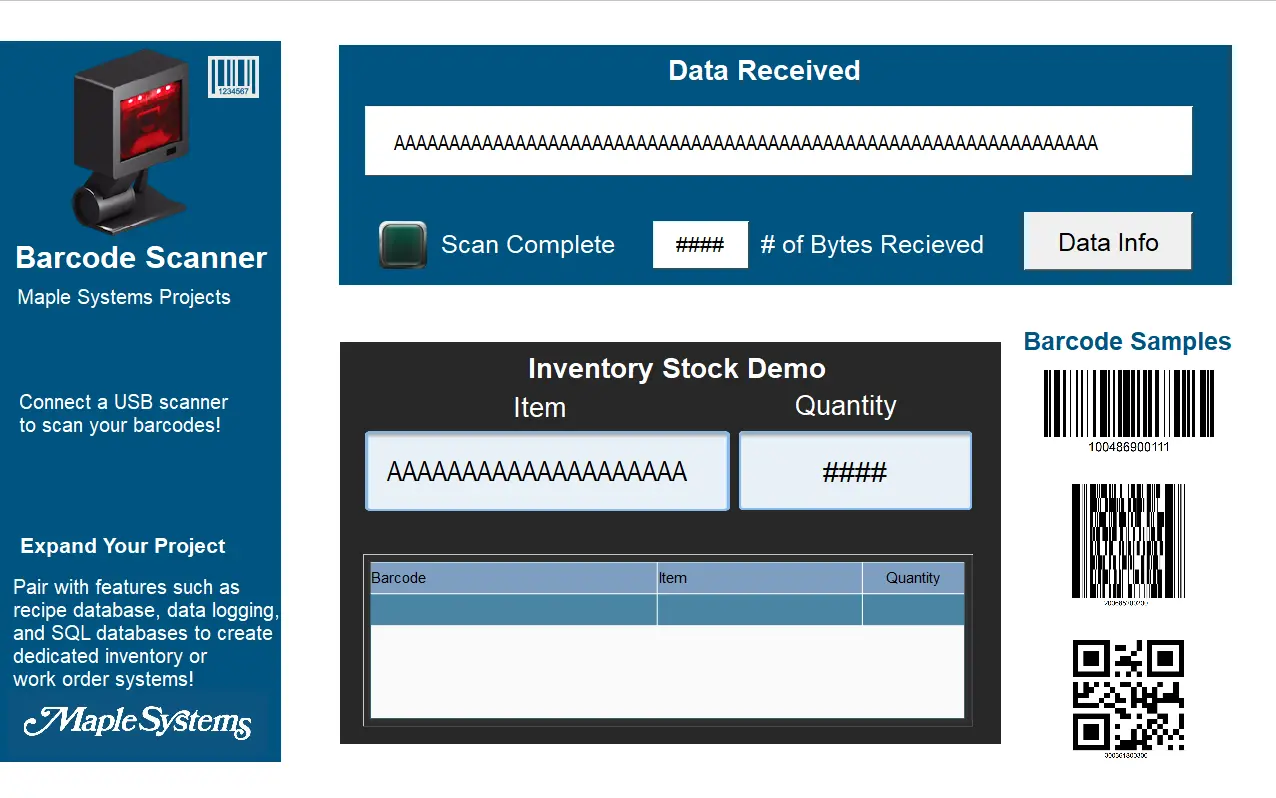
Task: Click the Expand Your Project heading
Action: [x=123, y=546]
